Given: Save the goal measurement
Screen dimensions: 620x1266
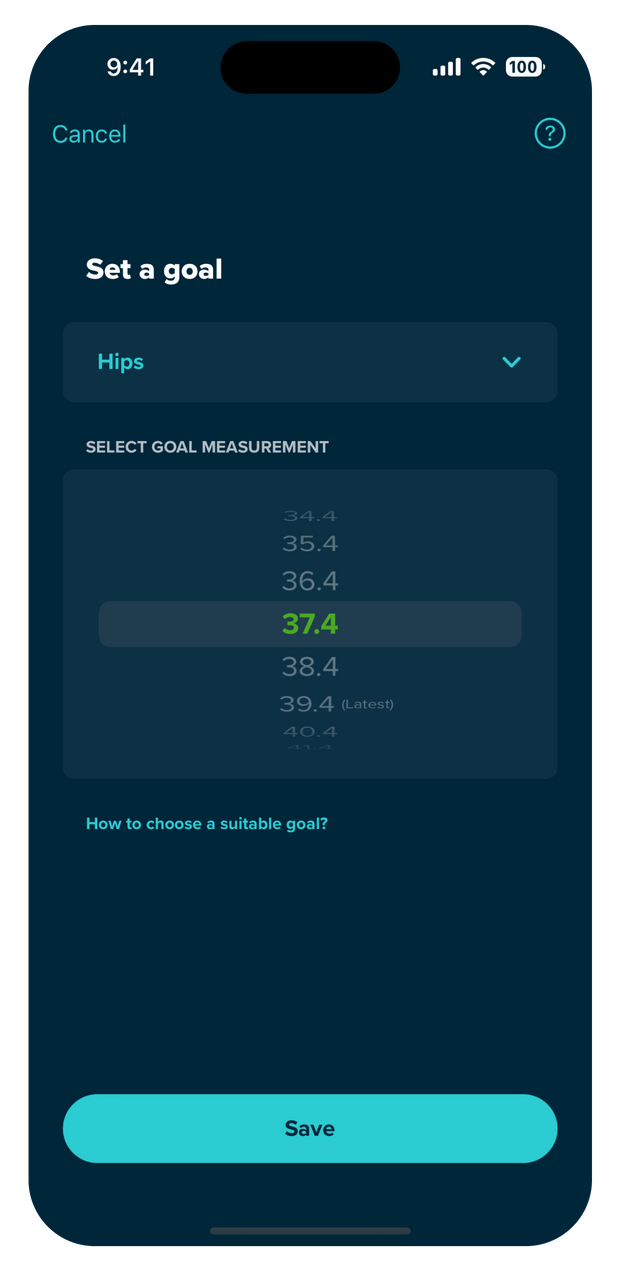Looking at the screenshot, I should click(310, 1128).
